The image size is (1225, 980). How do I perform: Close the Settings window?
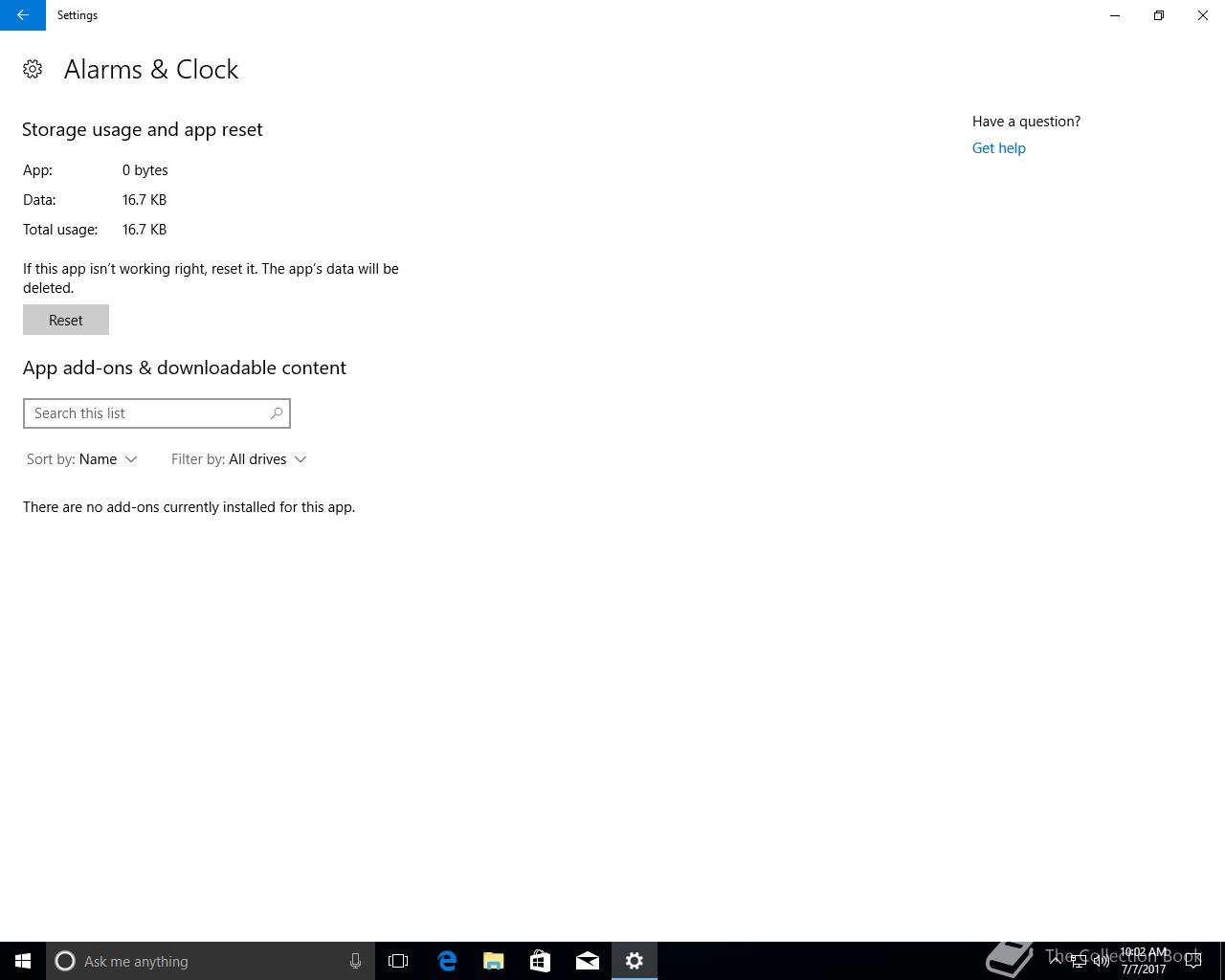(1203, 15)
